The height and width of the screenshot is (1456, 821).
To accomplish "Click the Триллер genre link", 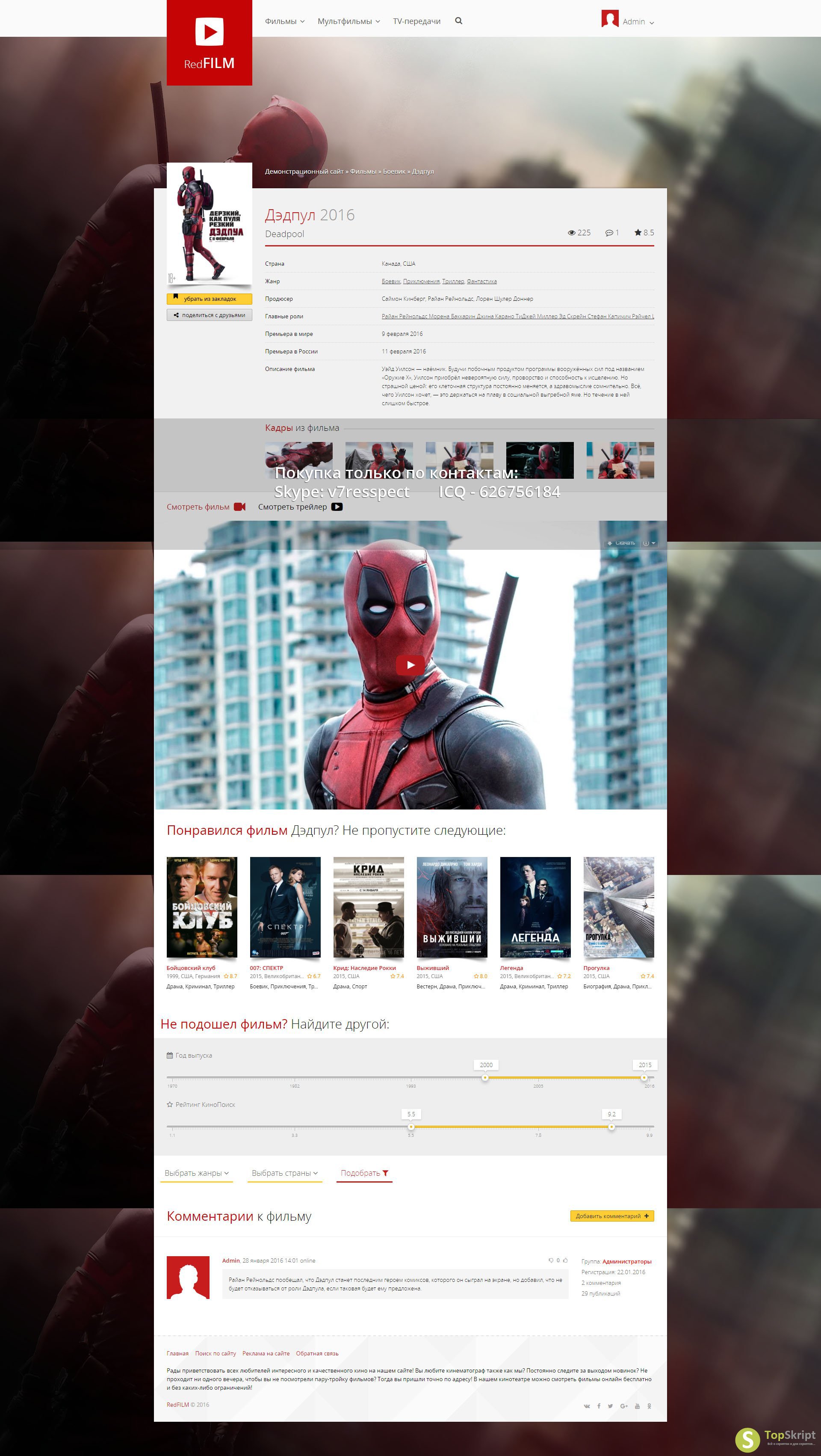I will tap(453, 281).
